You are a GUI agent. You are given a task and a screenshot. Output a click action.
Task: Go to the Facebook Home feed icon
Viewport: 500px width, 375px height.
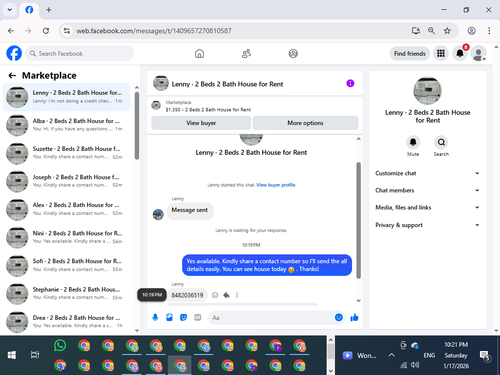click(199, 53)
